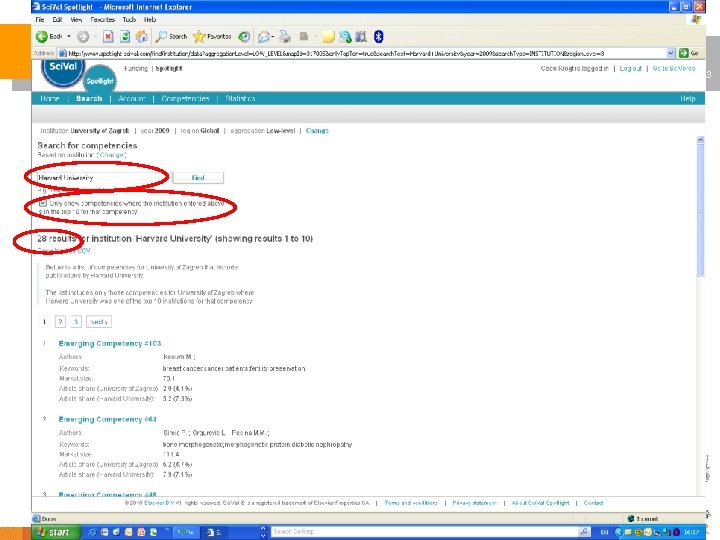720x540 pixels.
Task: Click the Bluetooth icon in the system tray
Action: click(676, 532)
